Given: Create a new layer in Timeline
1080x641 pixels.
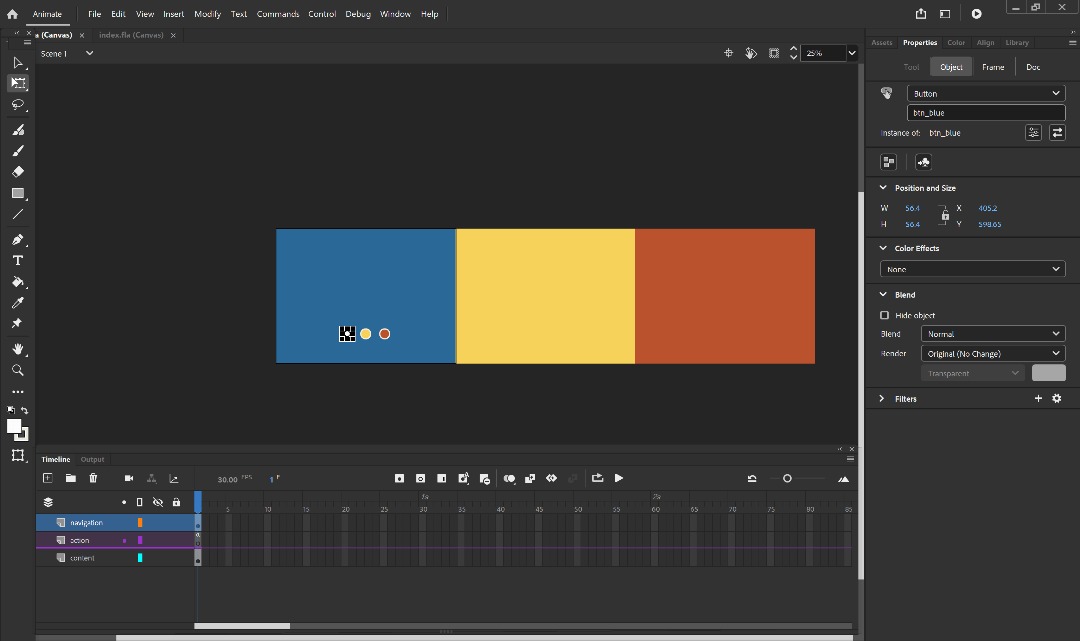Looking at the screenshot, I should point(48,478).
